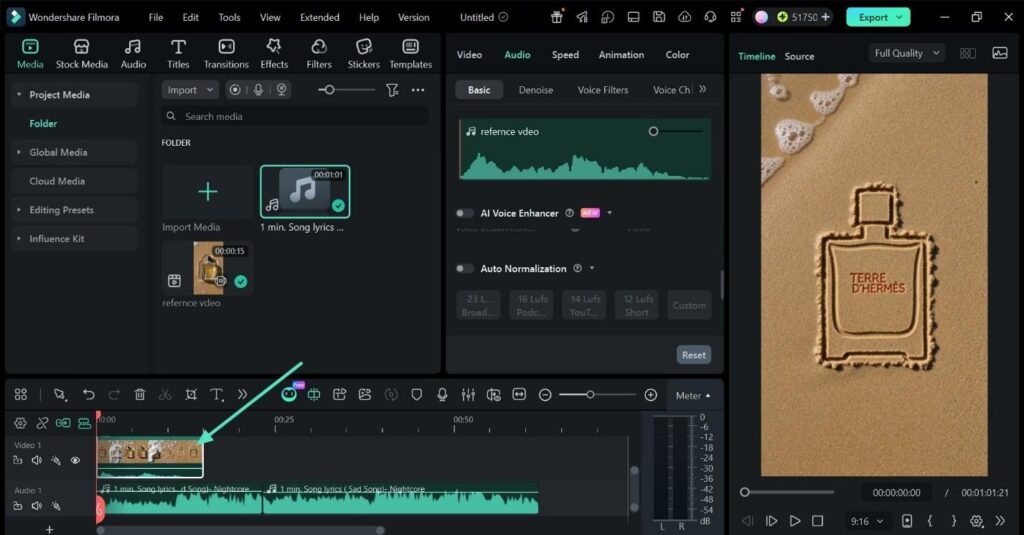The width and height of the screenshot is (1024, 535).
Task: Open the Meter panel dropdown
Action: [693, 395]
